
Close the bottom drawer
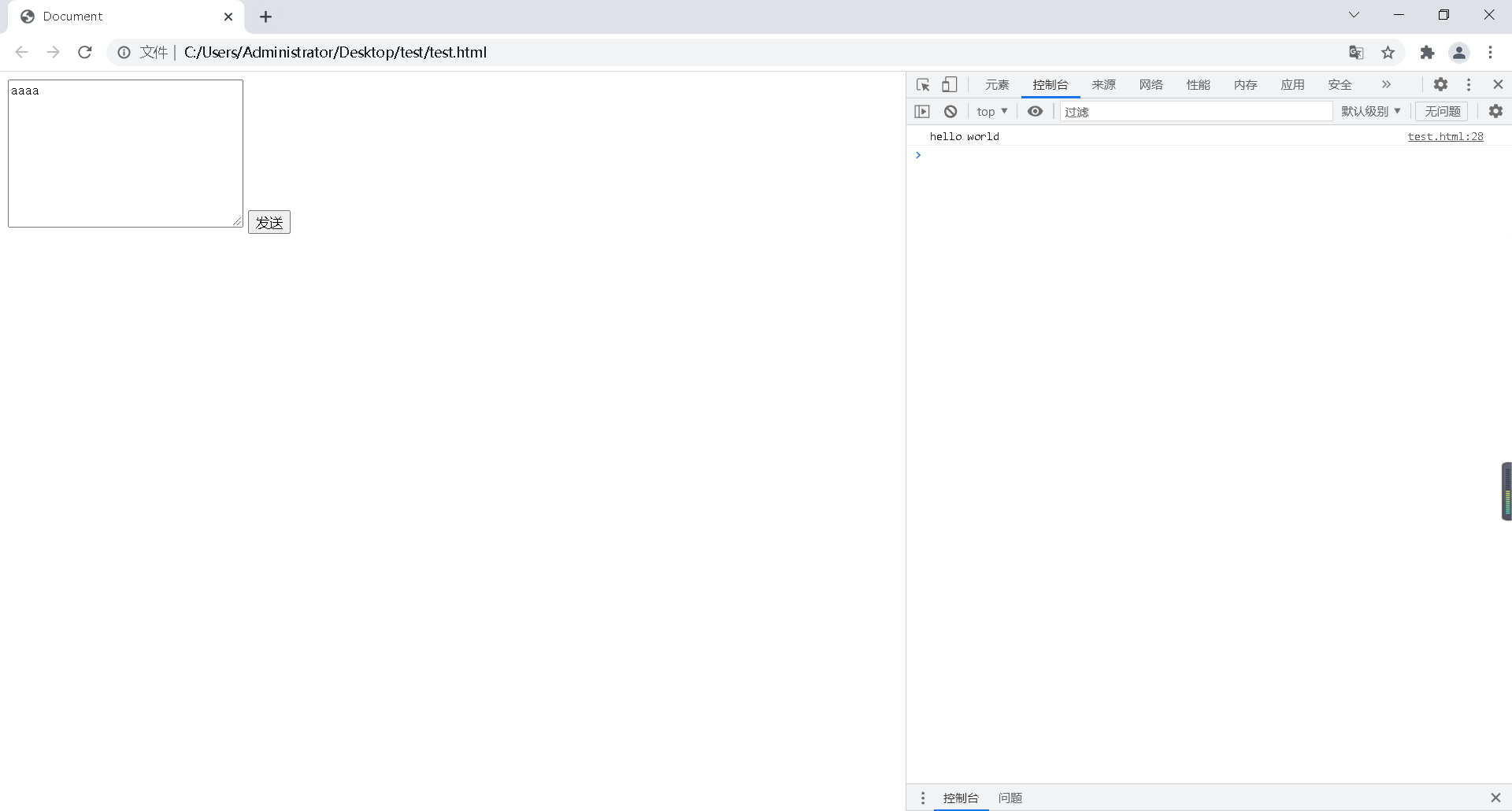point(1495,798)
